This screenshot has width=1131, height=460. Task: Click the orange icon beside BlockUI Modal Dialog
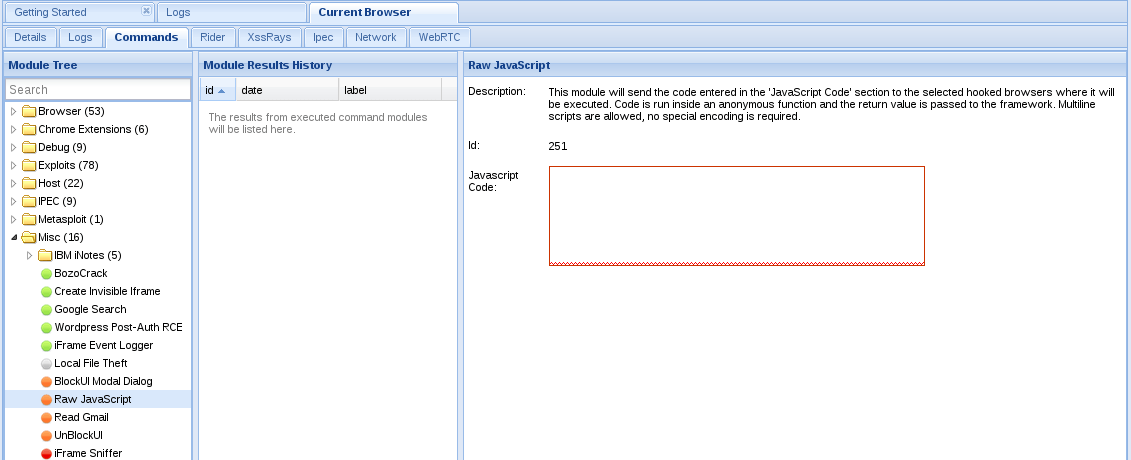[46, 382]
